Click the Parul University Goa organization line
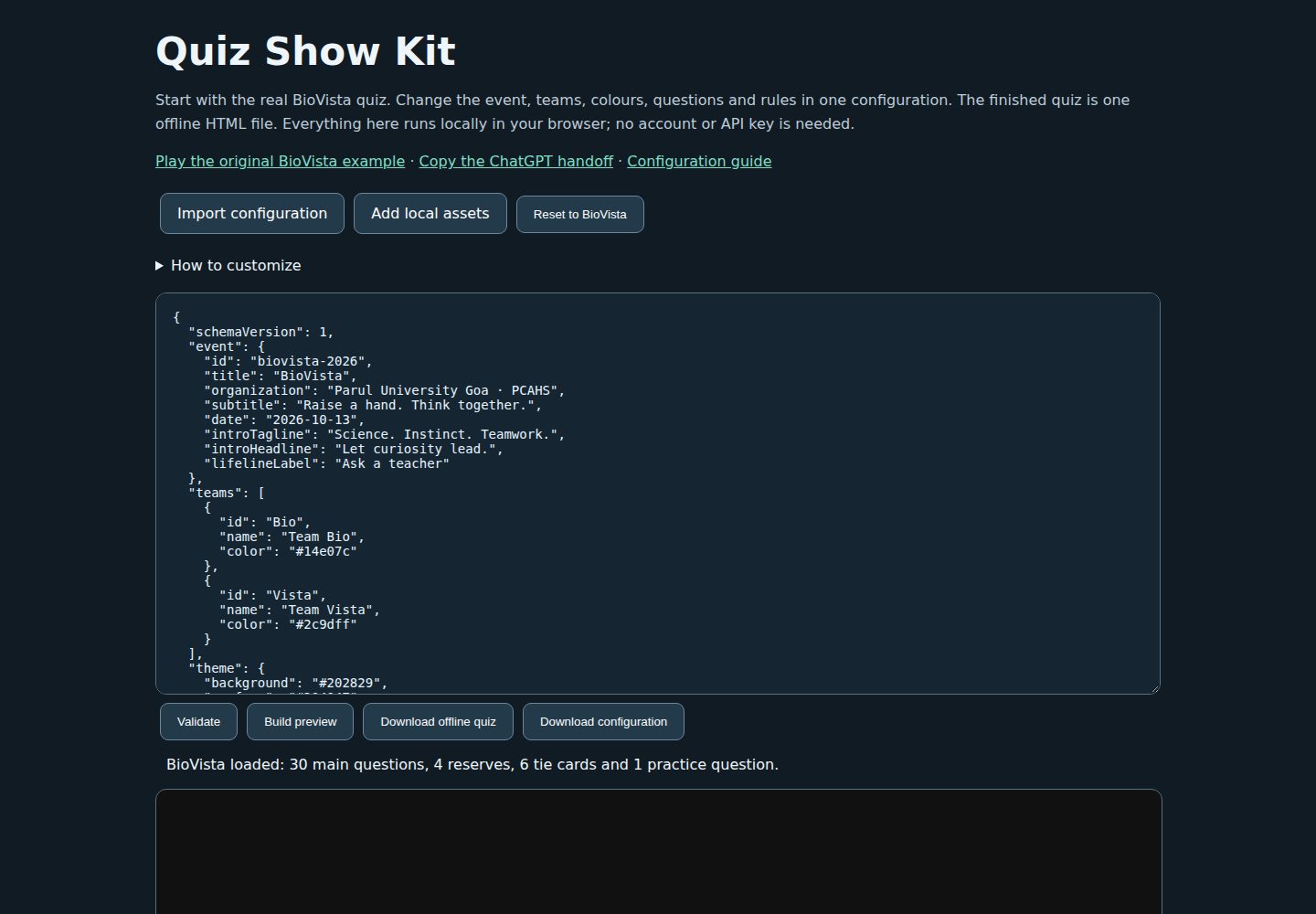 (x=385, y=390)
